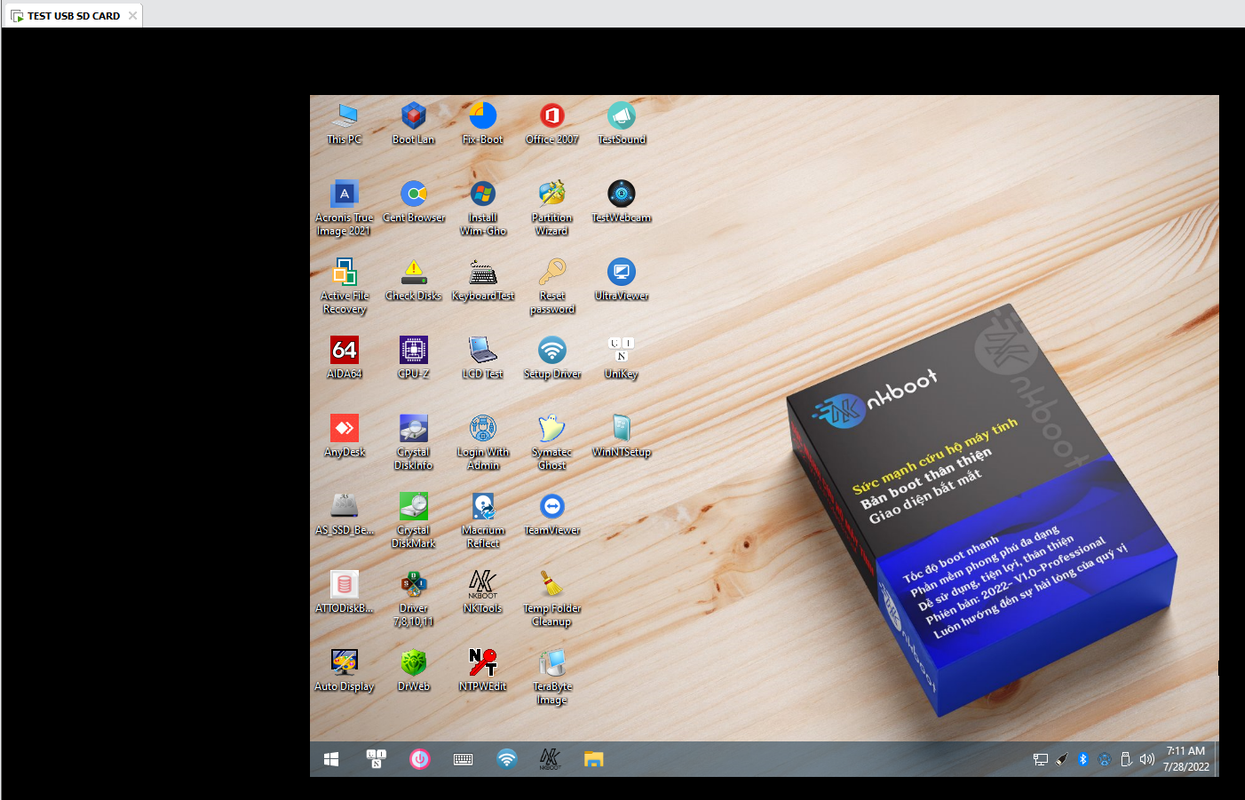The image size is (1245, 800).
Task: Launch Cent Browser
Action: pyautogui.click(x=414, y=202)
